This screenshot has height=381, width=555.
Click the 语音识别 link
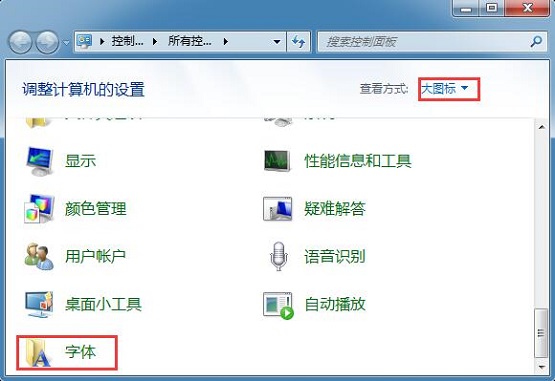point(335,256)
